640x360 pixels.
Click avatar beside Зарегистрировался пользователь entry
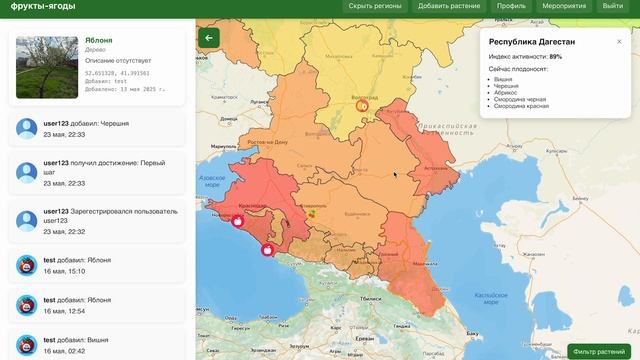pyautogui.click(x=27, y=221)
